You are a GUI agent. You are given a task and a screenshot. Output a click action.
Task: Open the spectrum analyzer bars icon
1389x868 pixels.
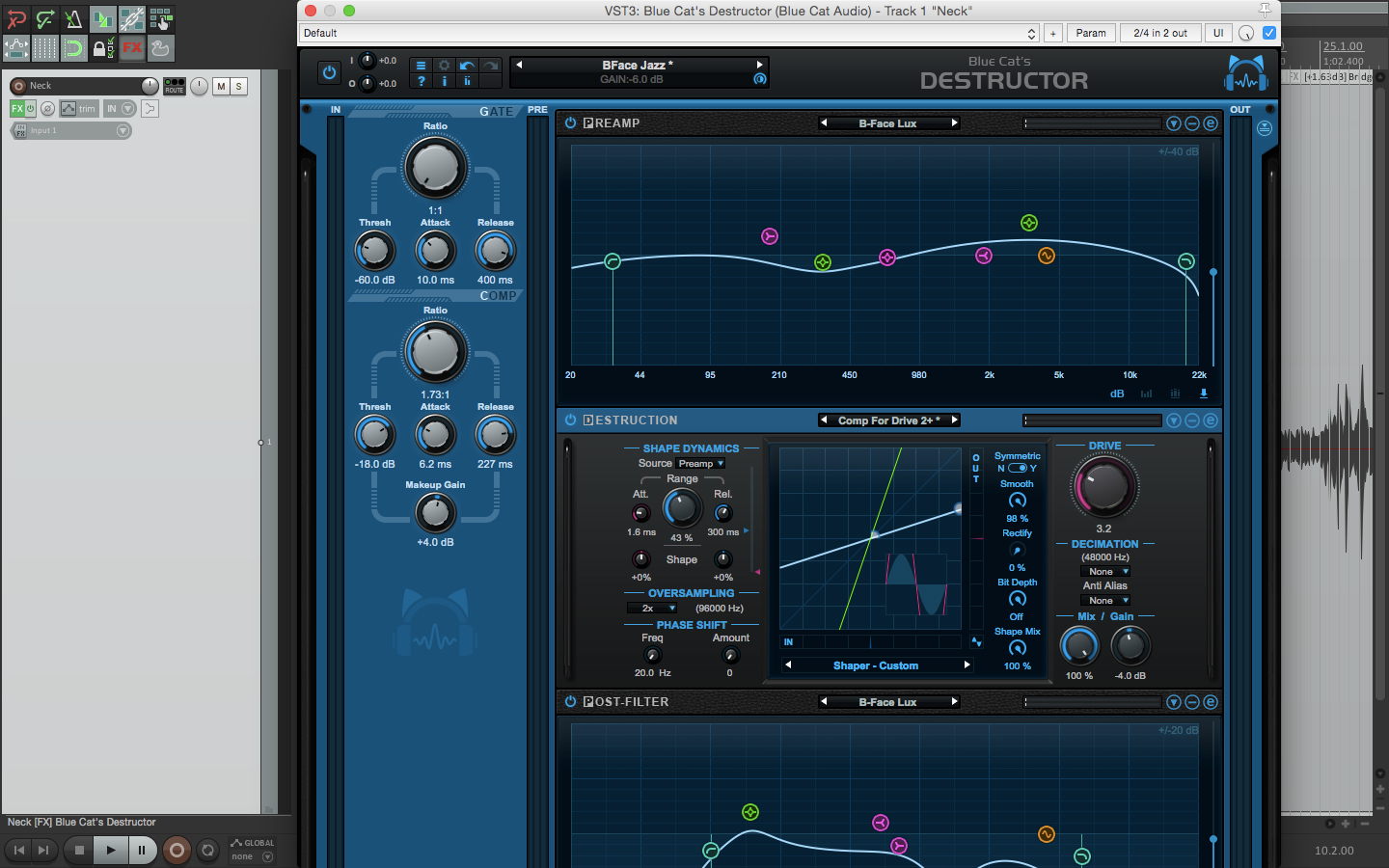(1146, 393)
